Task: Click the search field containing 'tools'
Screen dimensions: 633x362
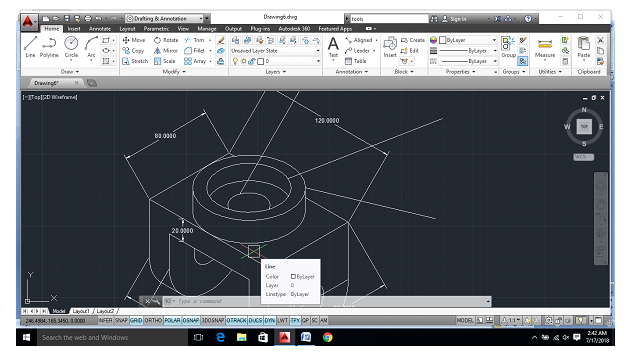Action: click(x=389, y=19)
